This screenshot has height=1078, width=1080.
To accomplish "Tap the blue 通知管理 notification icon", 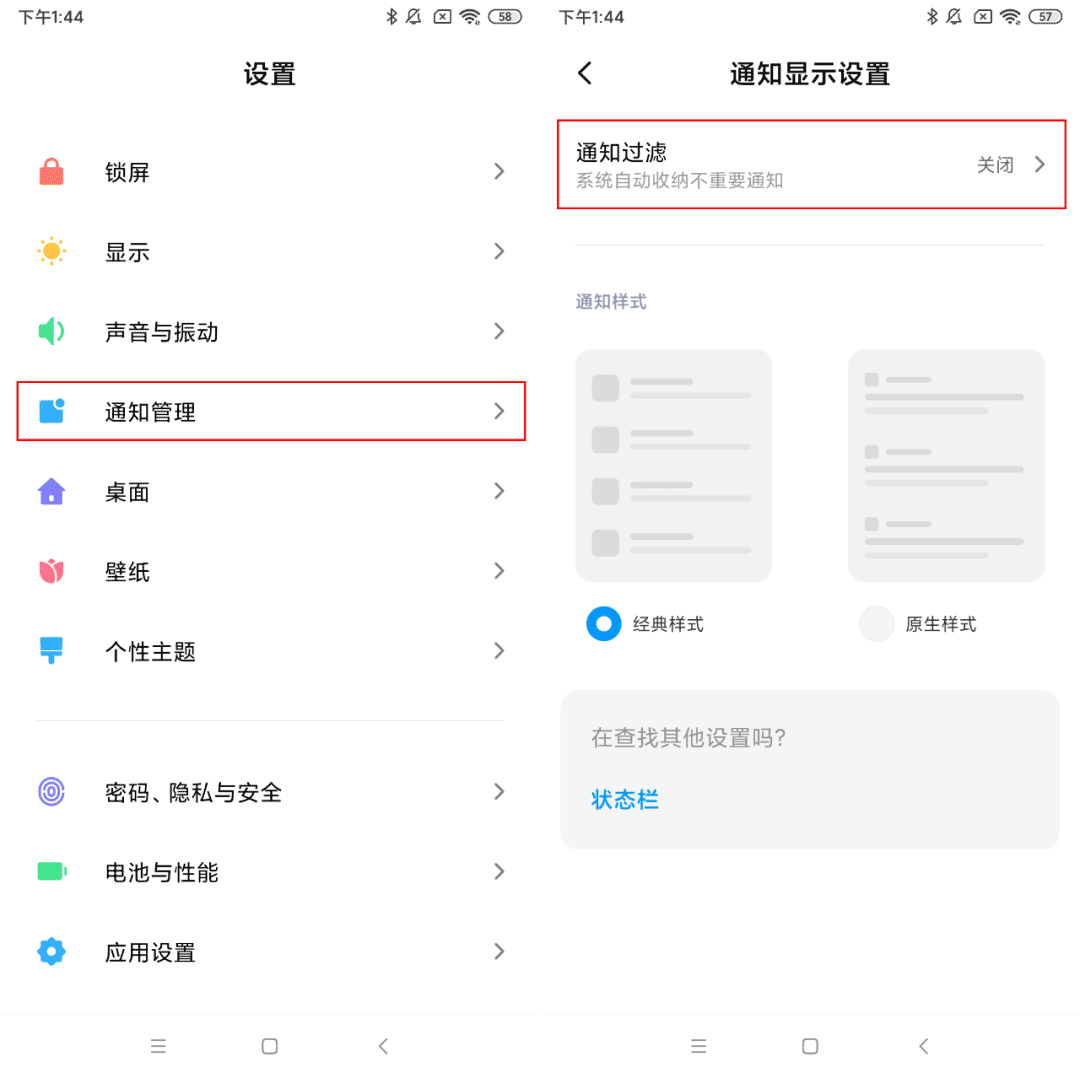I will 52,411.
